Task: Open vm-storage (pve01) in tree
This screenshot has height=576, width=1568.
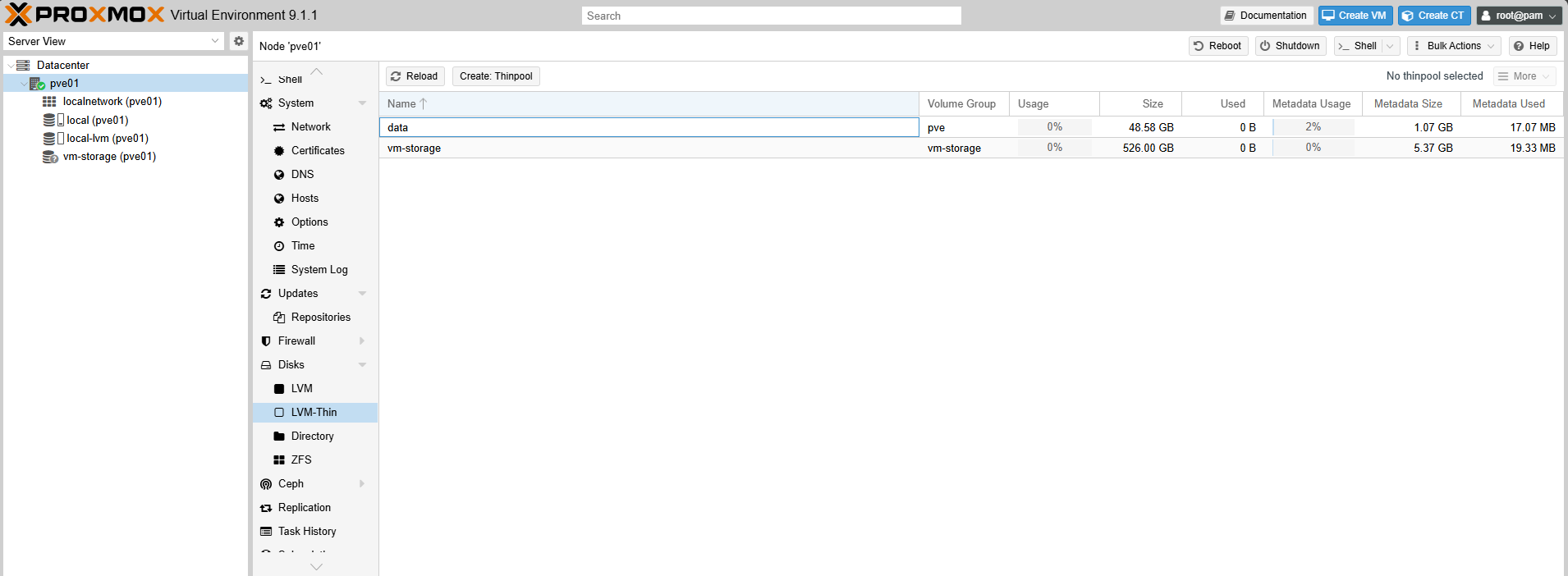Action: (x=109, y=156)
